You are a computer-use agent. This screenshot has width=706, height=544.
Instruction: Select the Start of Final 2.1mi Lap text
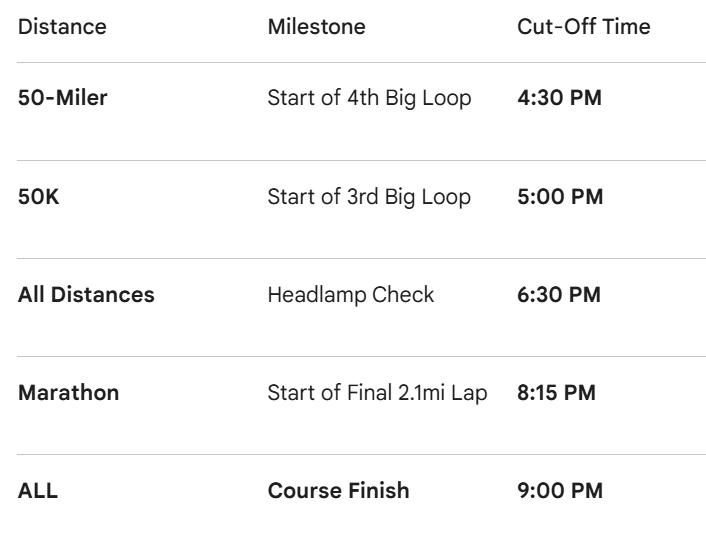coord(377,393)
